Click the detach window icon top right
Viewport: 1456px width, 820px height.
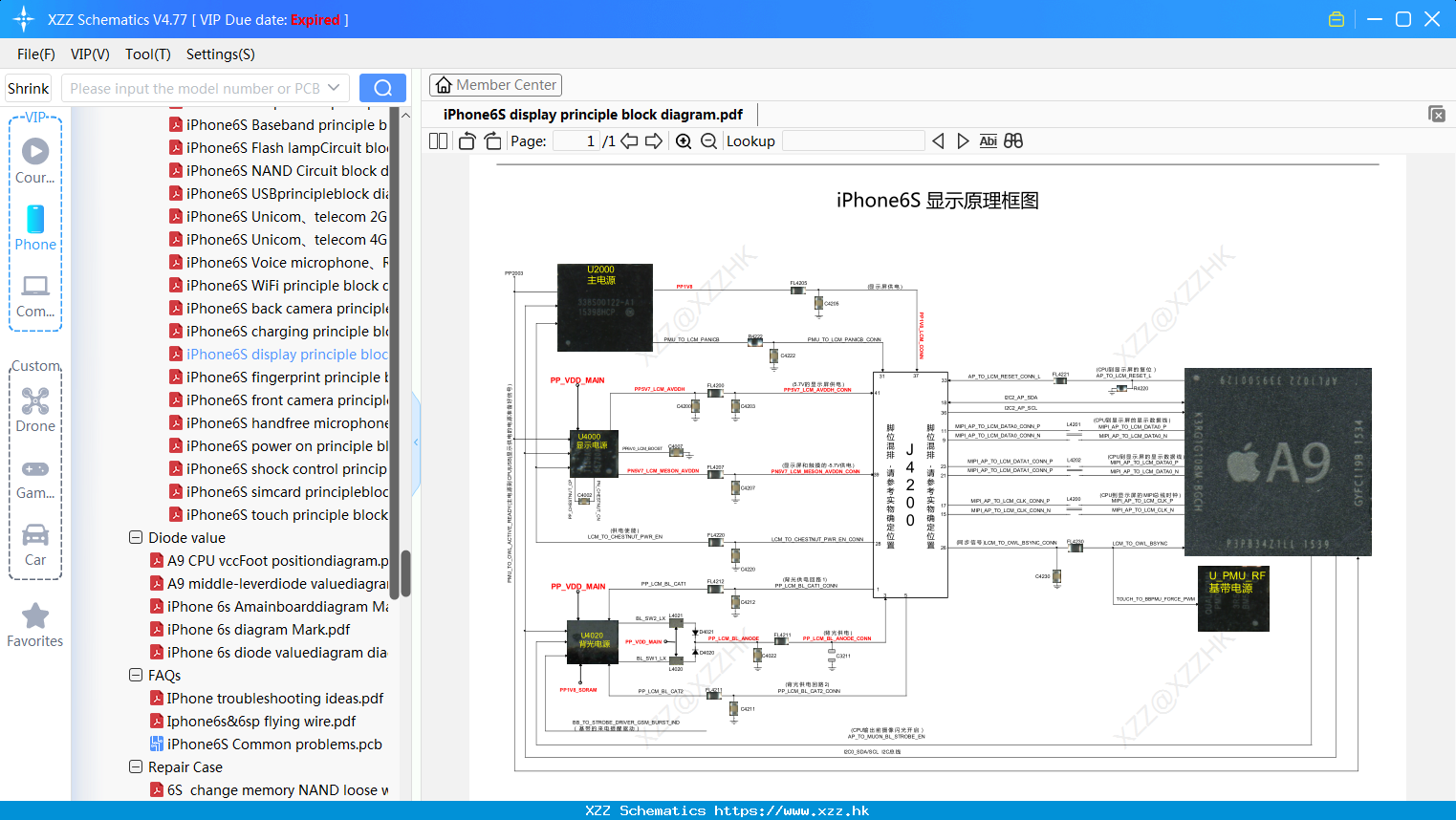[1437, 114]
